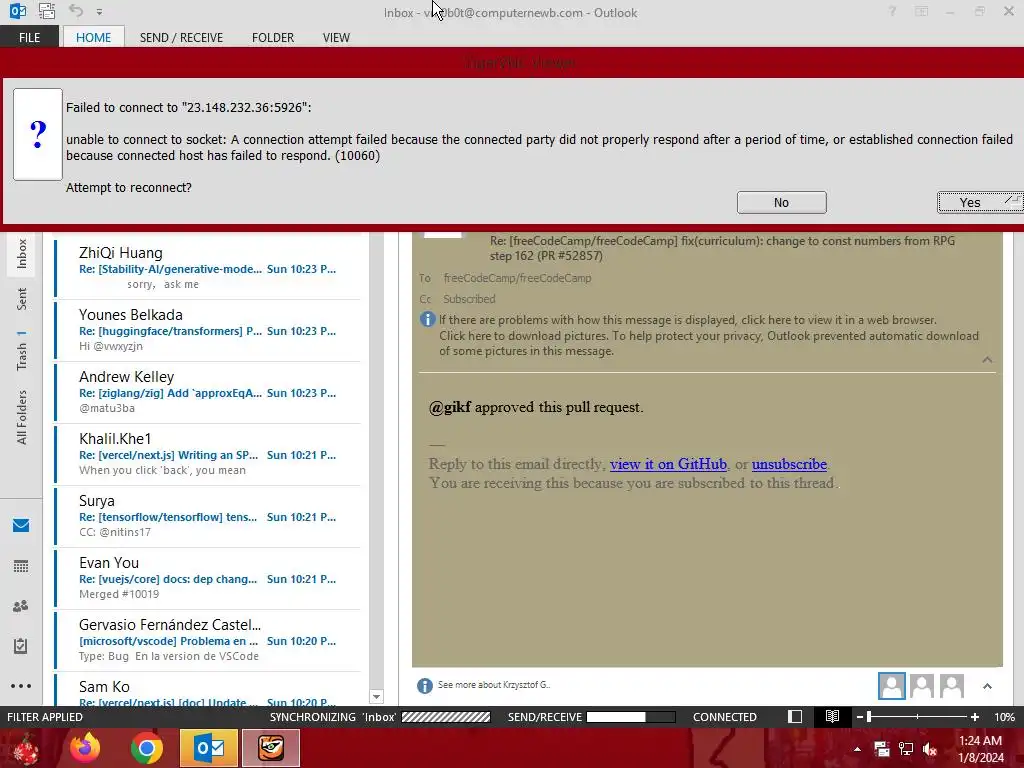Switch to the SEND / RECEIVE tab
The height and width of the screenshot is (768, 1024).
[x=181, y=37]
